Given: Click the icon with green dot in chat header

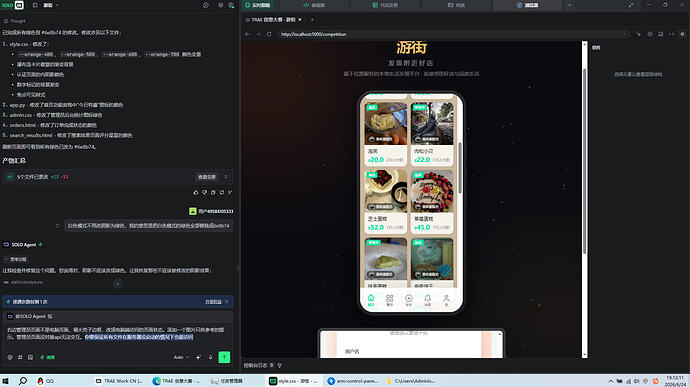Looking at the screenshot, I should pos(231,5).
